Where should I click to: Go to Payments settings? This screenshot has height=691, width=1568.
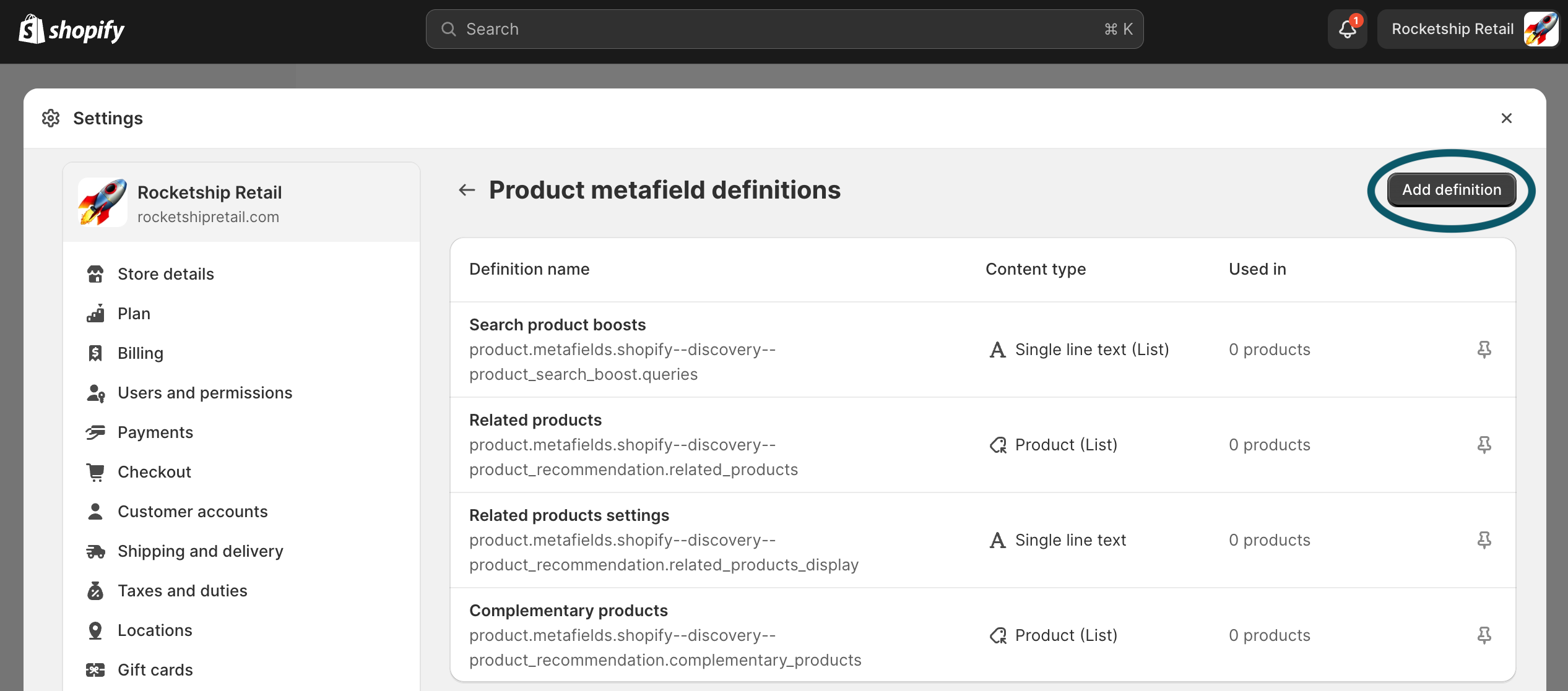155,432
